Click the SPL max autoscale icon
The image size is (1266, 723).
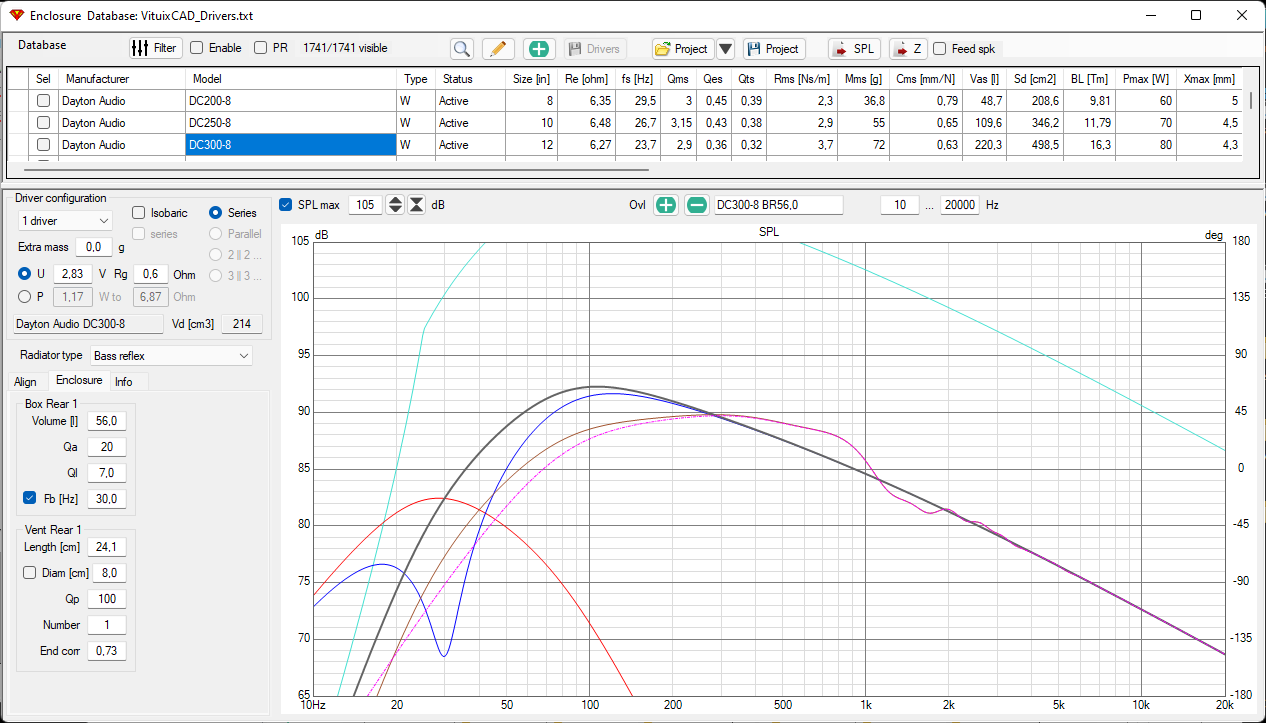pos(416,205)
